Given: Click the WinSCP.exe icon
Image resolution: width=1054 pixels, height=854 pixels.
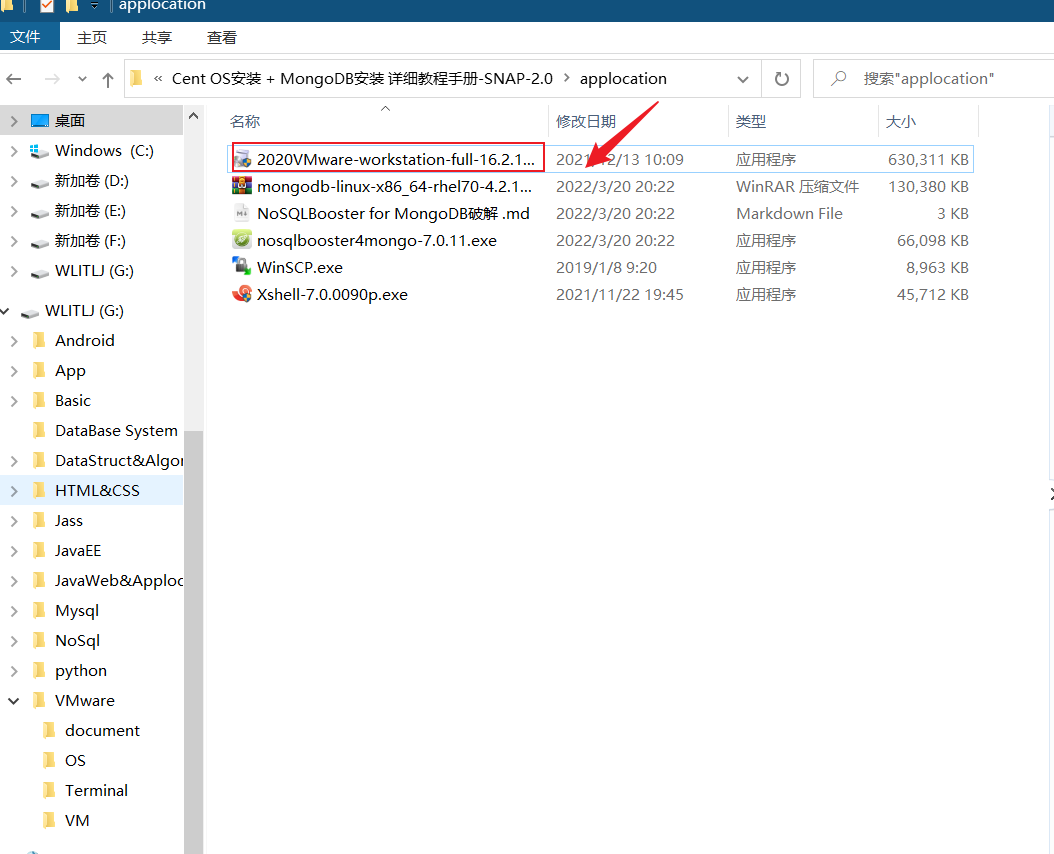Looking at the screenshot, I should 242,267.
